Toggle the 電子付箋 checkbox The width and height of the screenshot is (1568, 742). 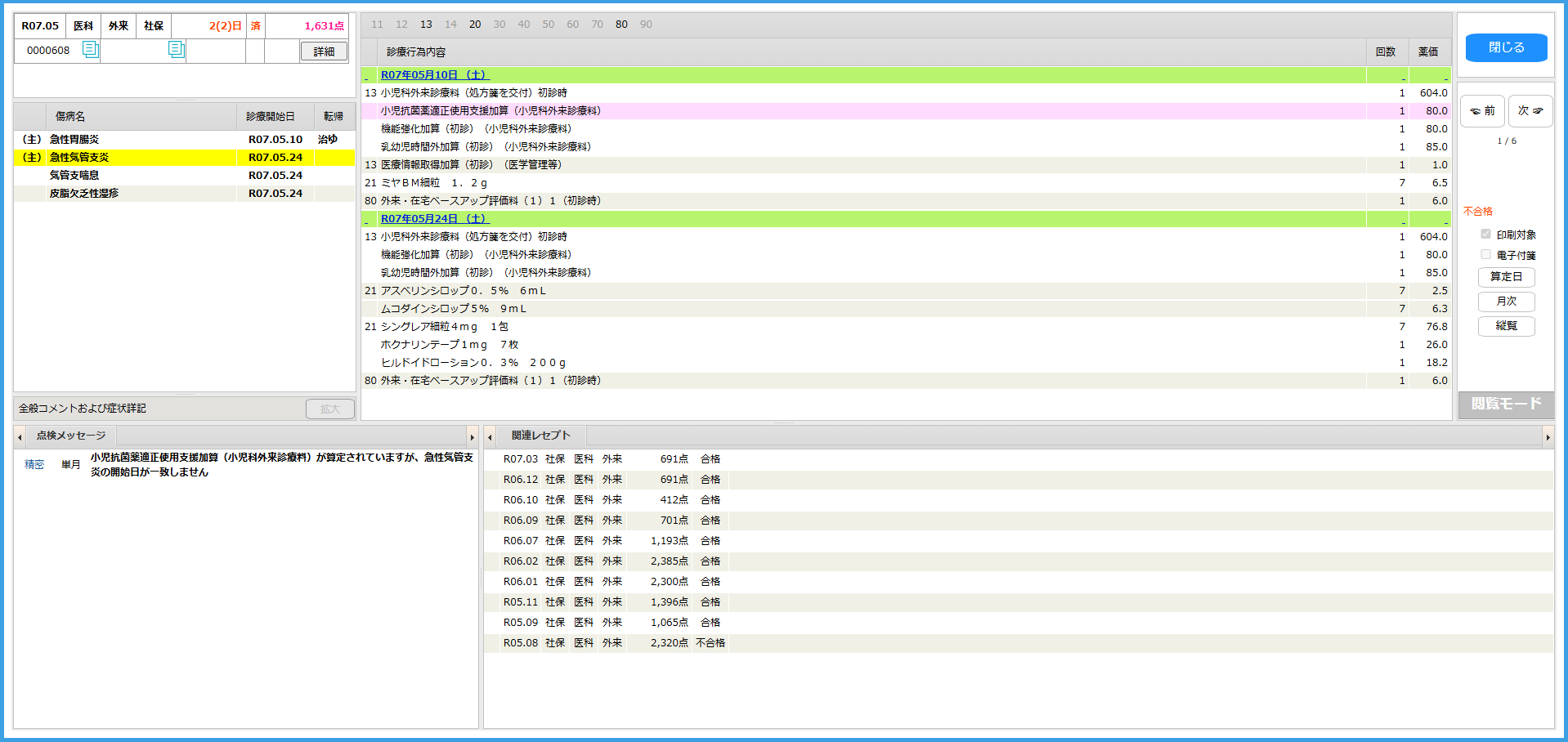1485,255
